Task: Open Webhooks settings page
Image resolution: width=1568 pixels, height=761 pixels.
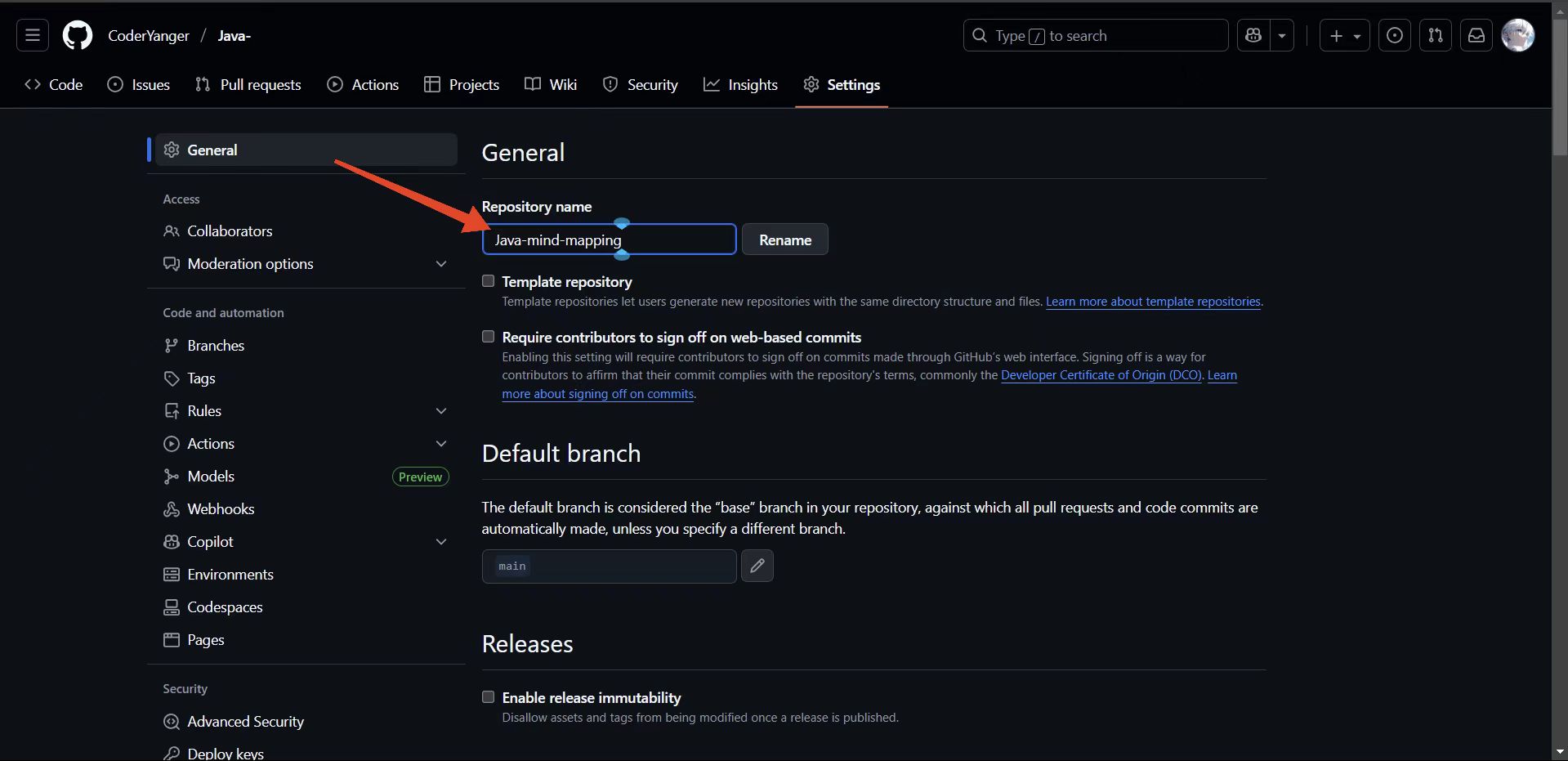Action: [x=306, y=509]
